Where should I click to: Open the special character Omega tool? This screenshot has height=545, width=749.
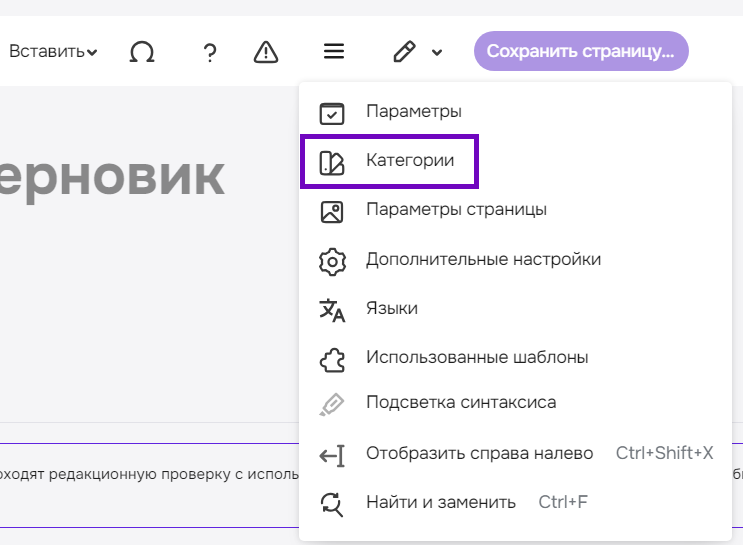pyautogui.click(x=142, y=52)
